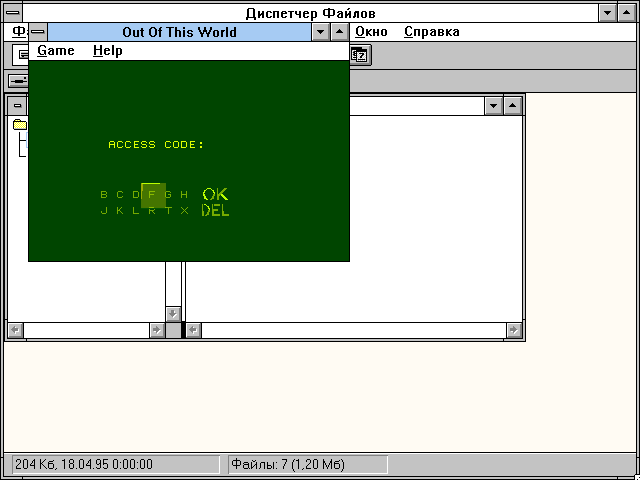
Task: Click File Manager toolbar icon beside game window
Action: pos(360,56)
